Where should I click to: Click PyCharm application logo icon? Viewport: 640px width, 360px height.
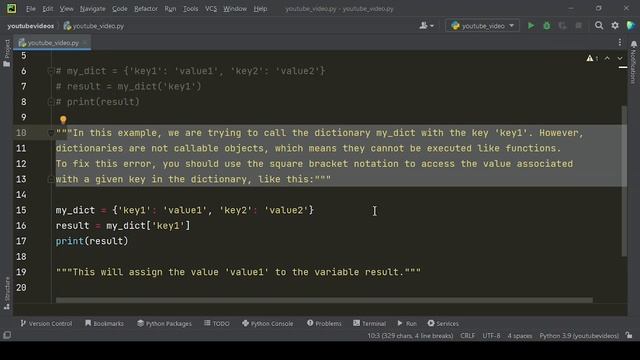point(11,8)
